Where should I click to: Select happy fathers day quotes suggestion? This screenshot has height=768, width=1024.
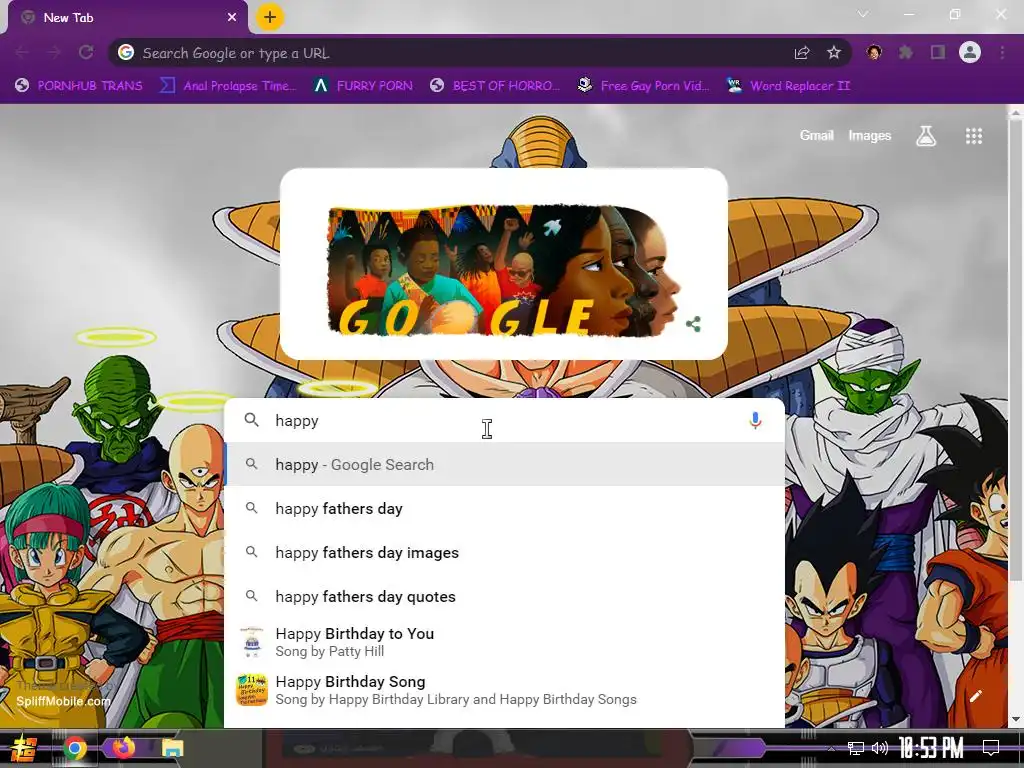point(504,596)
